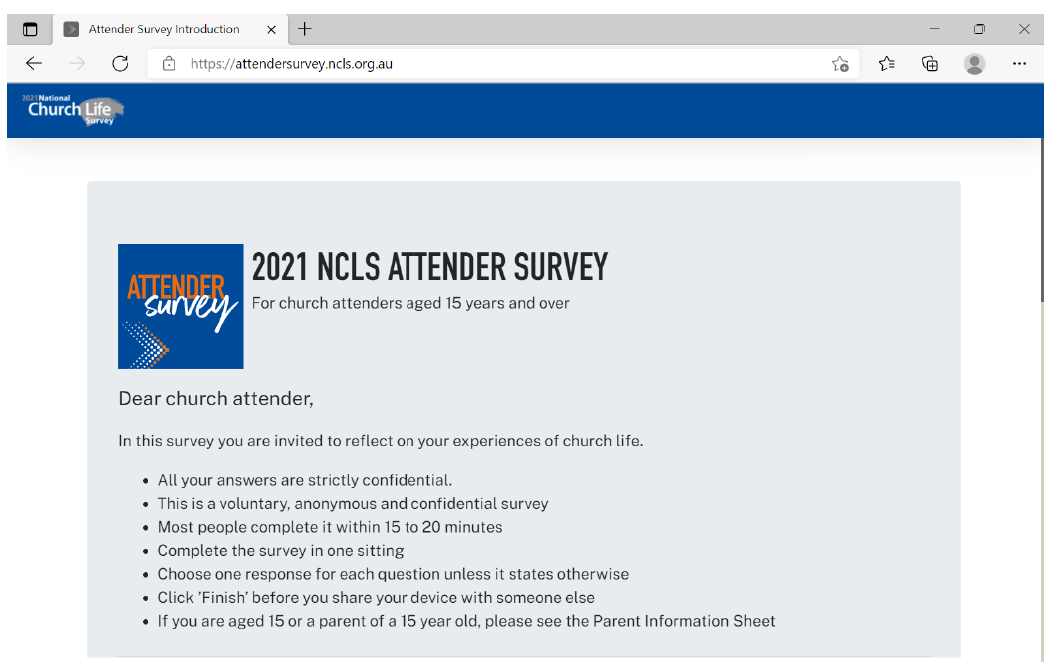The height and width of the screenshot is (672, 1057).
Task: Add this page to favorites
Action: (x=840, y=64)
